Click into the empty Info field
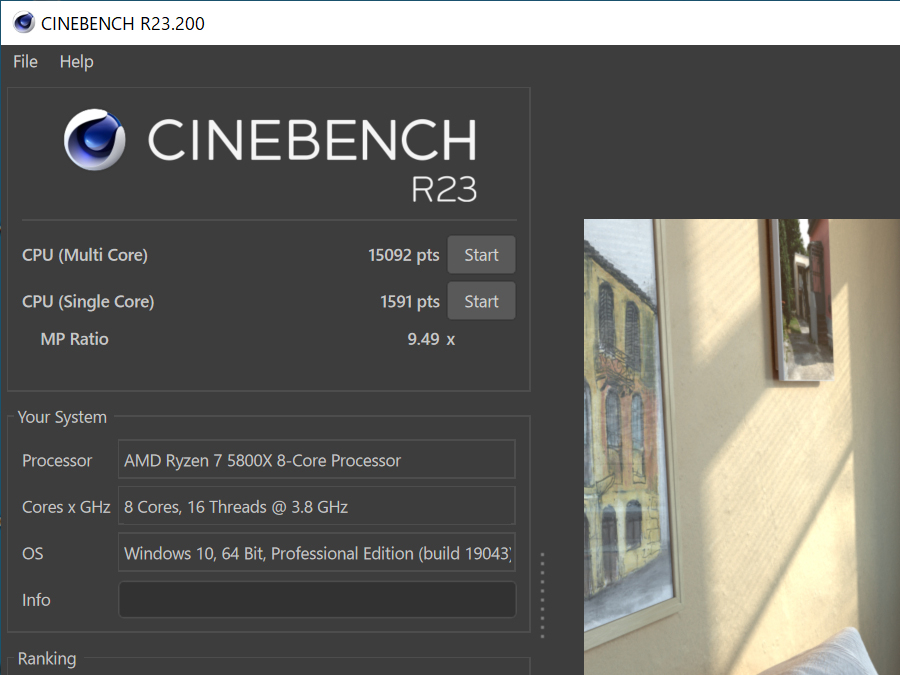Image resolution: width=900 pixels, height=675 pixels. point(317,600)
